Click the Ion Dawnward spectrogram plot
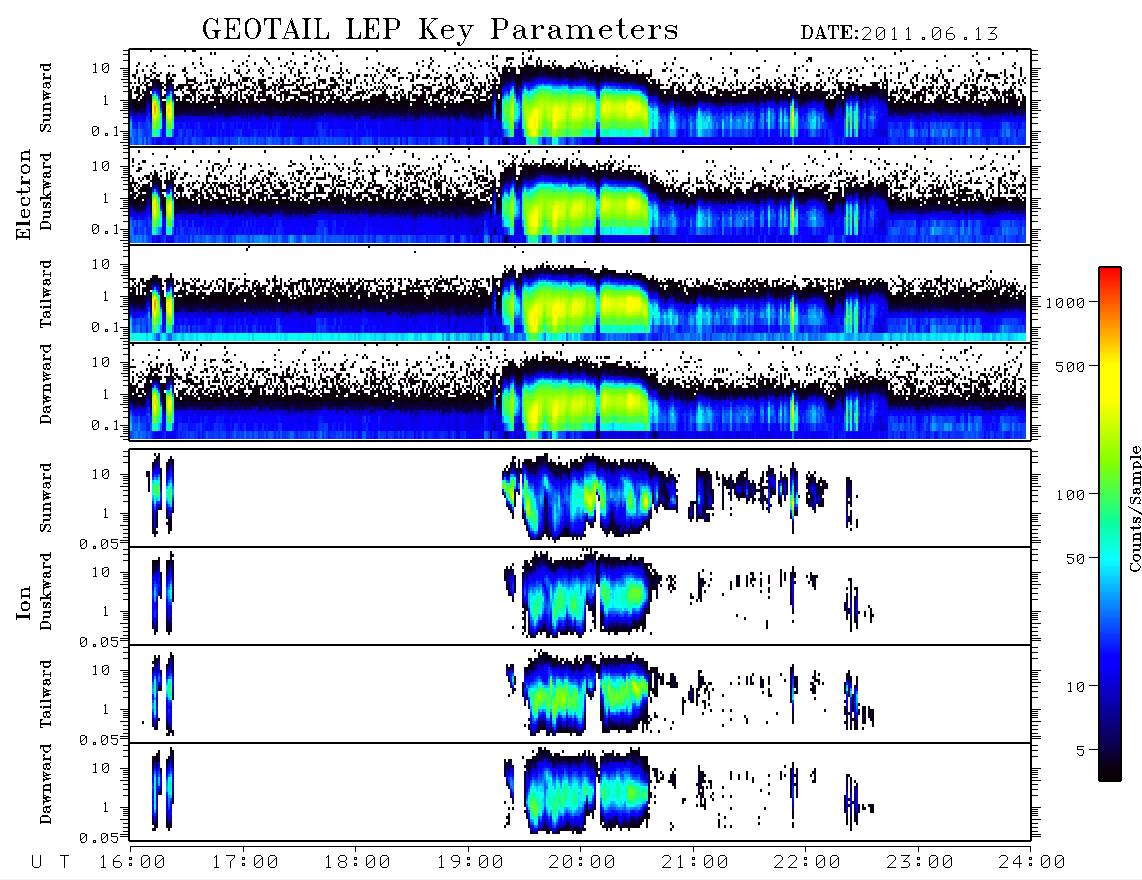1142x880 pixels. click(580, 792)
